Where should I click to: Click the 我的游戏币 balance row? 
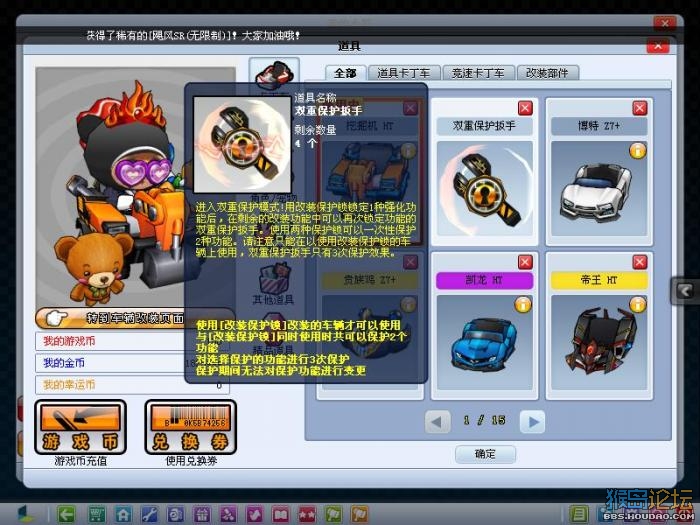(x=133, y=342)
